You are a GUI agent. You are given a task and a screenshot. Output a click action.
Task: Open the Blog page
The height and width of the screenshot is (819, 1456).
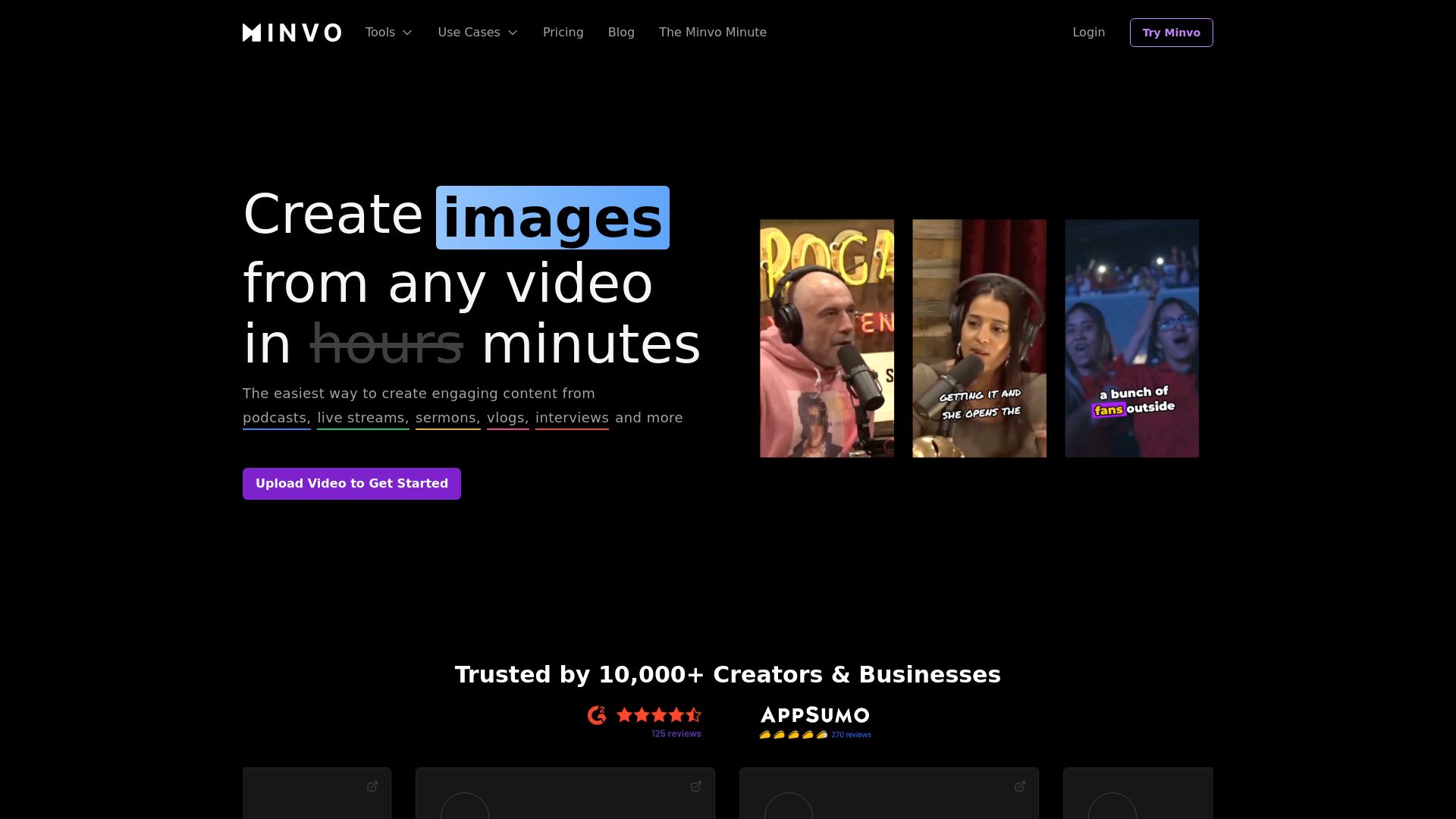point(621,33)
